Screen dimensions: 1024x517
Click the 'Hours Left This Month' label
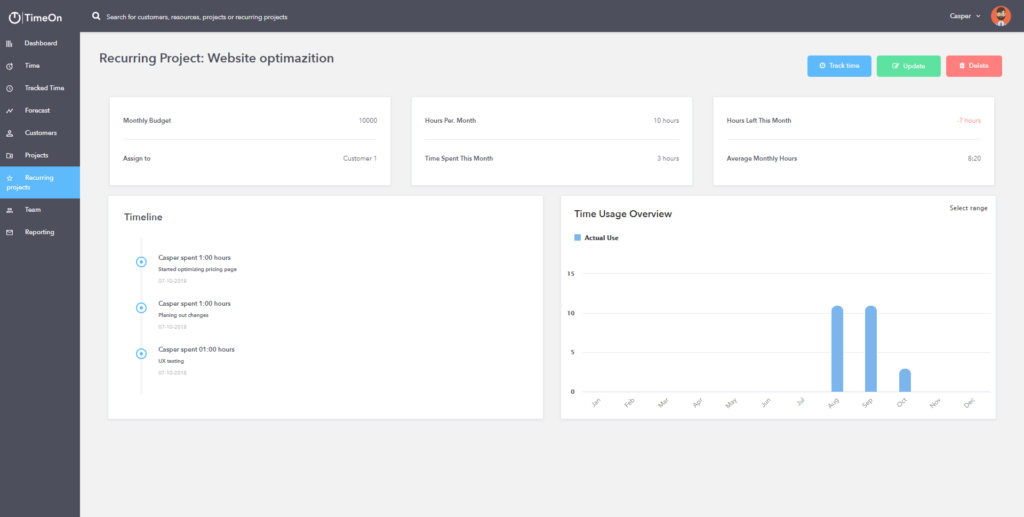[759, 121]
